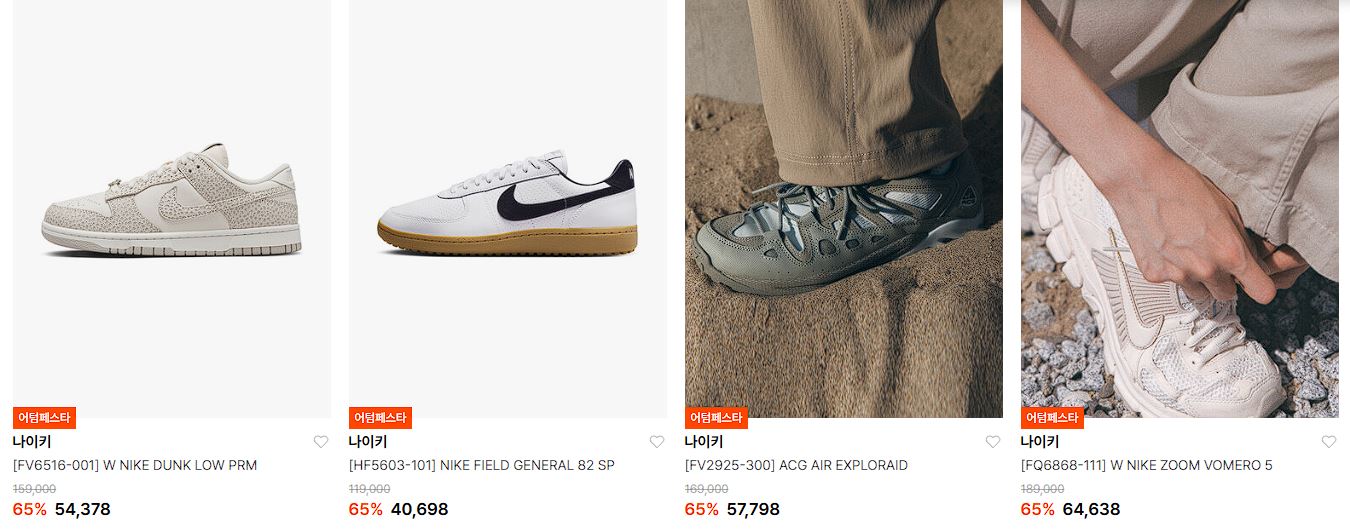Click the 64,638 discounted price
This screenshot has height=530, width=1350.
1092,510
